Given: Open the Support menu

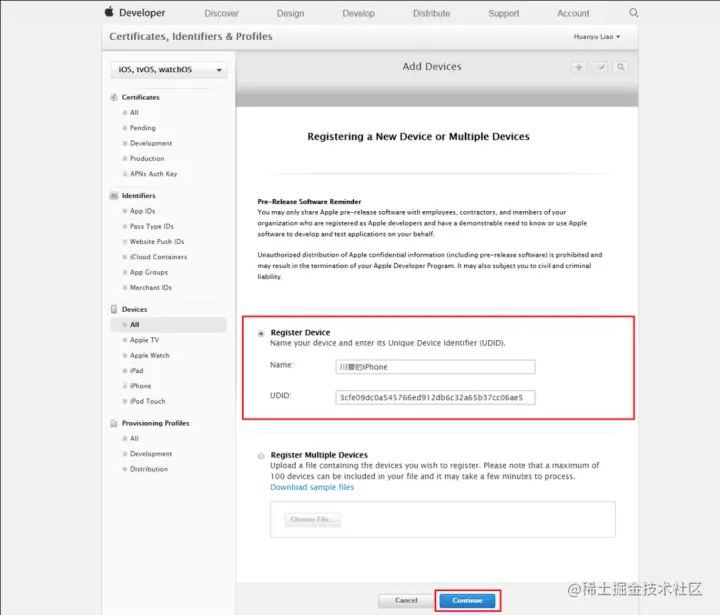Looking at the screenshot, I should click(504, 13).
